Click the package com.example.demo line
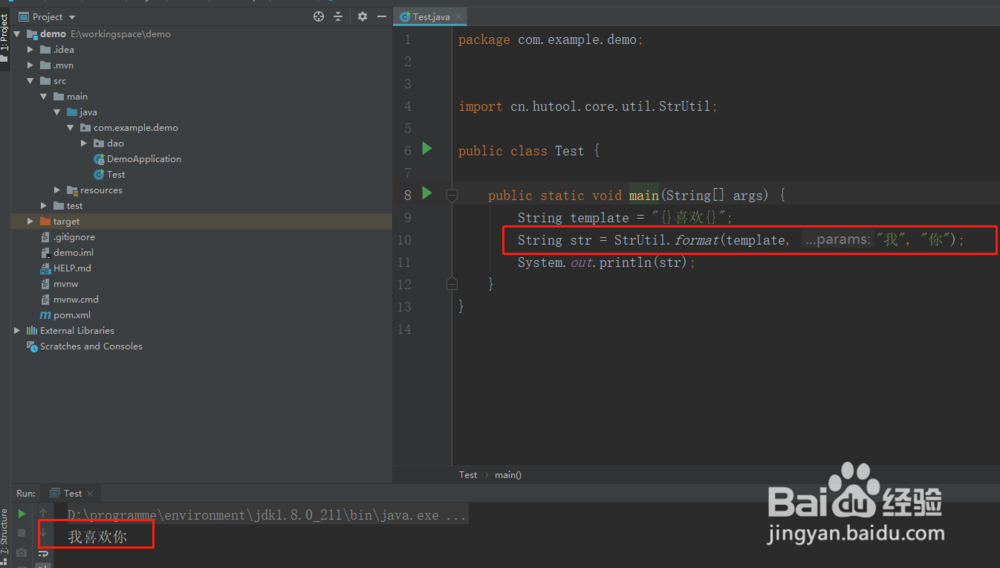Viewport: 1000px width, 568px height. pyautogui.click(x=550, y=40)
